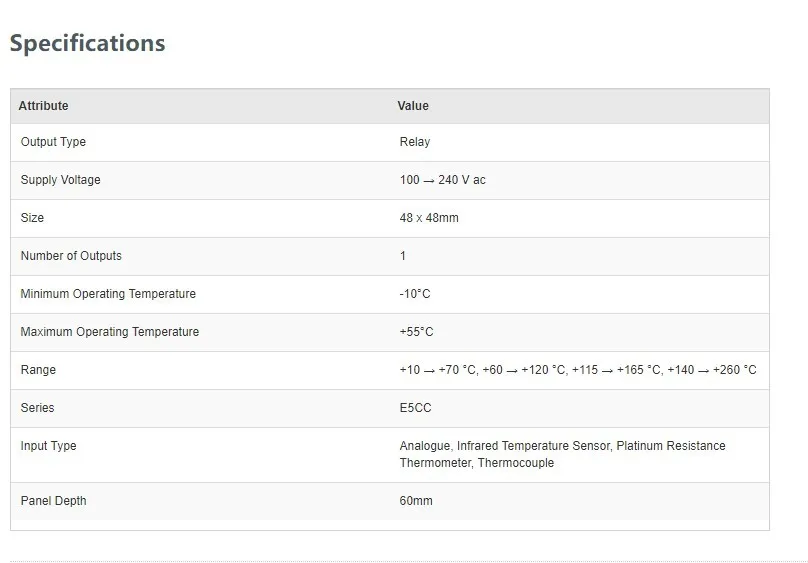
Task: Select the Series attribute label
Action: [x=37, y=408]
